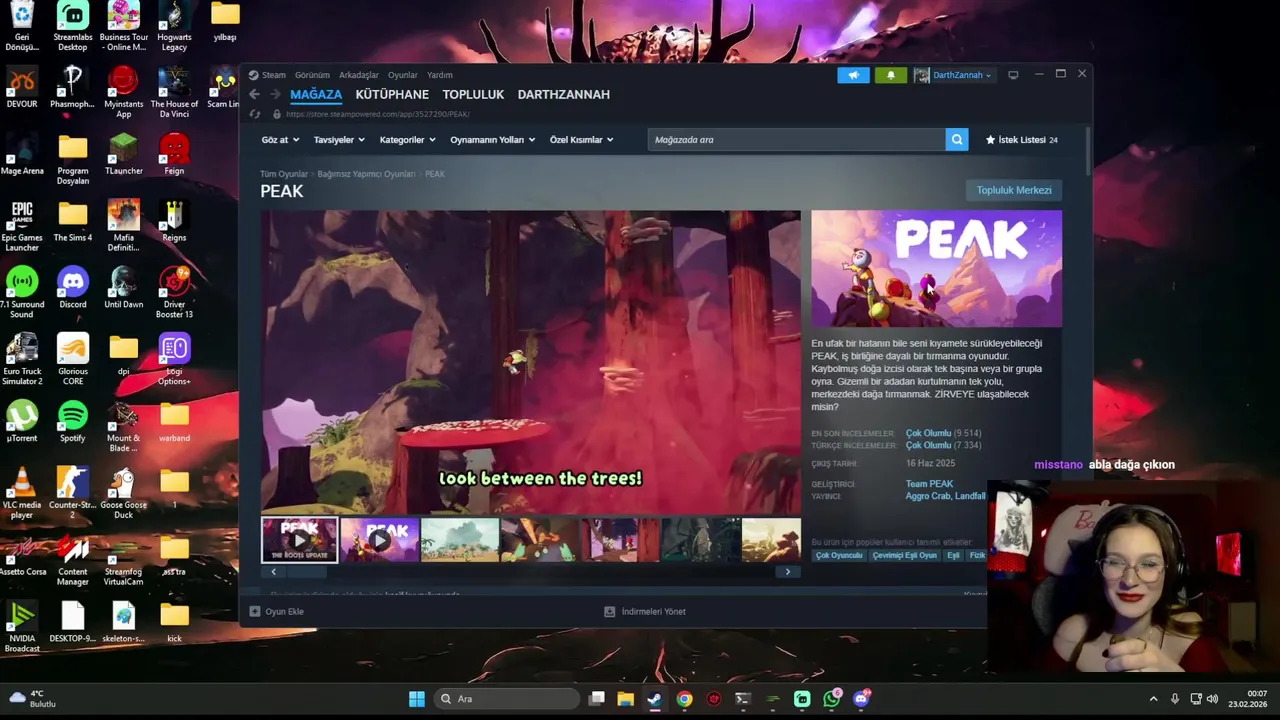Open Discord from the desktop

73,288
